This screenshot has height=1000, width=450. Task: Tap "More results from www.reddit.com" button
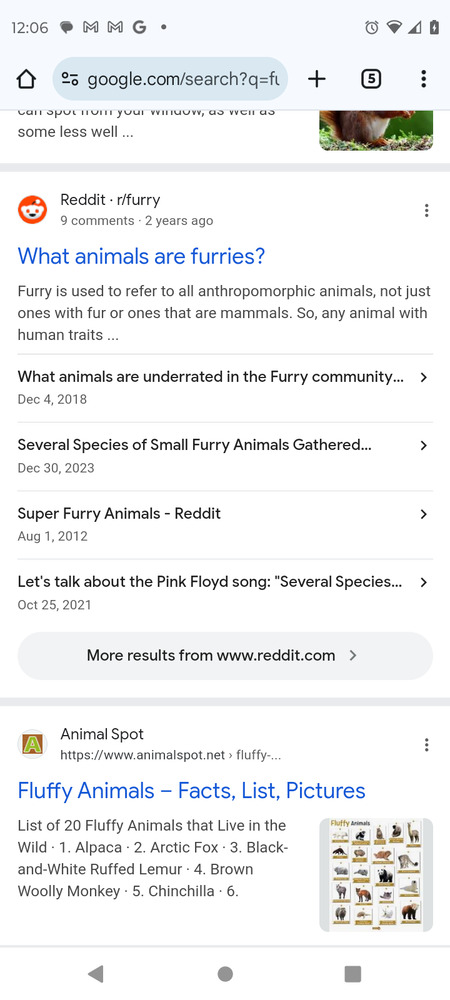225,656
